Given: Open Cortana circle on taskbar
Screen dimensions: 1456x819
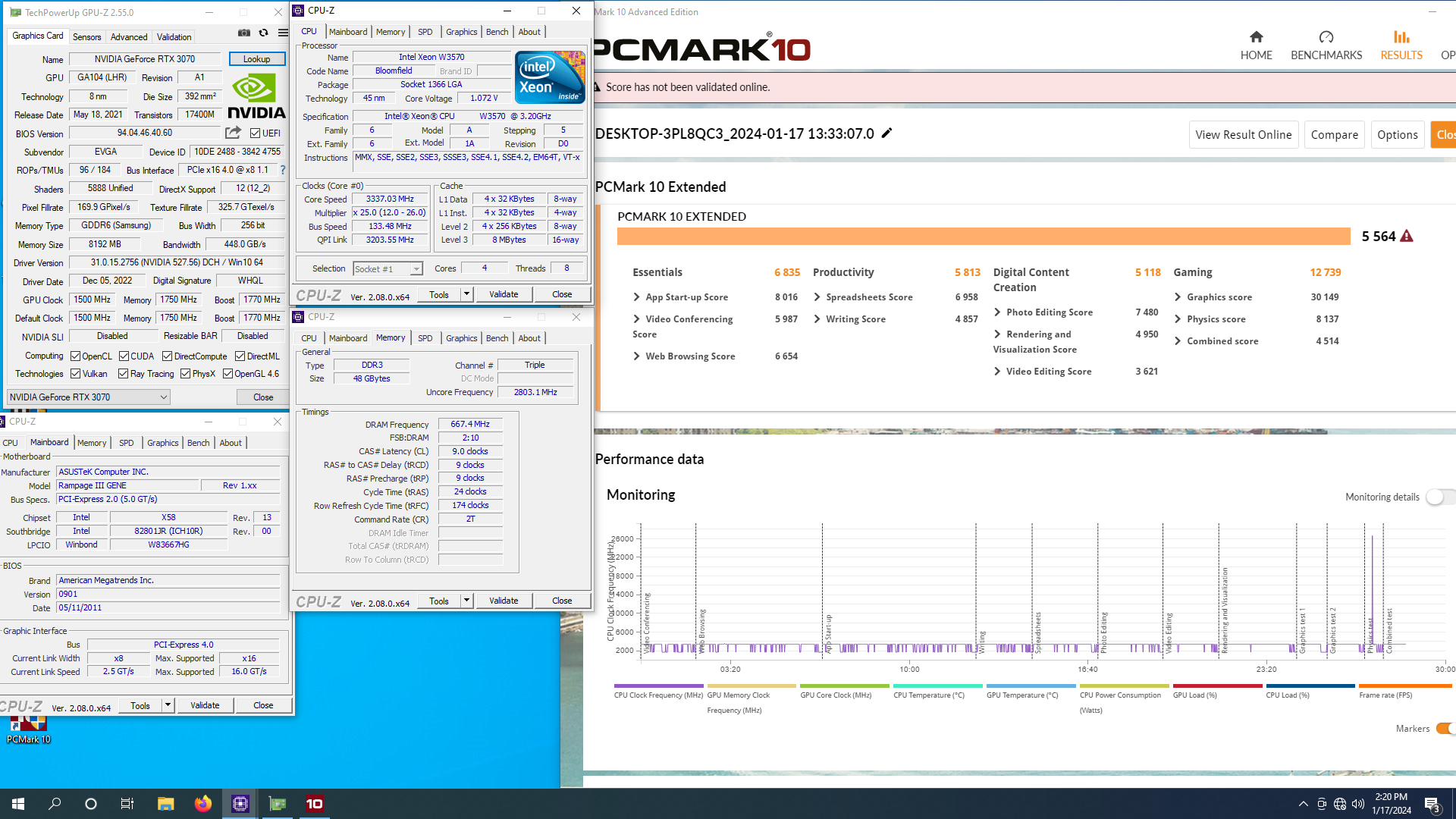Looking at the screenshot, I should point(91,804).
